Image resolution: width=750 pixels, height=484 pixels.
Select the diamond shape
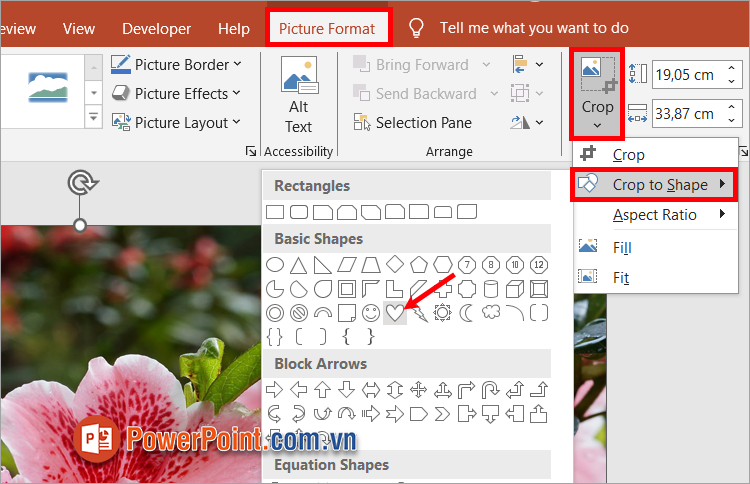[x=395, y=264]
